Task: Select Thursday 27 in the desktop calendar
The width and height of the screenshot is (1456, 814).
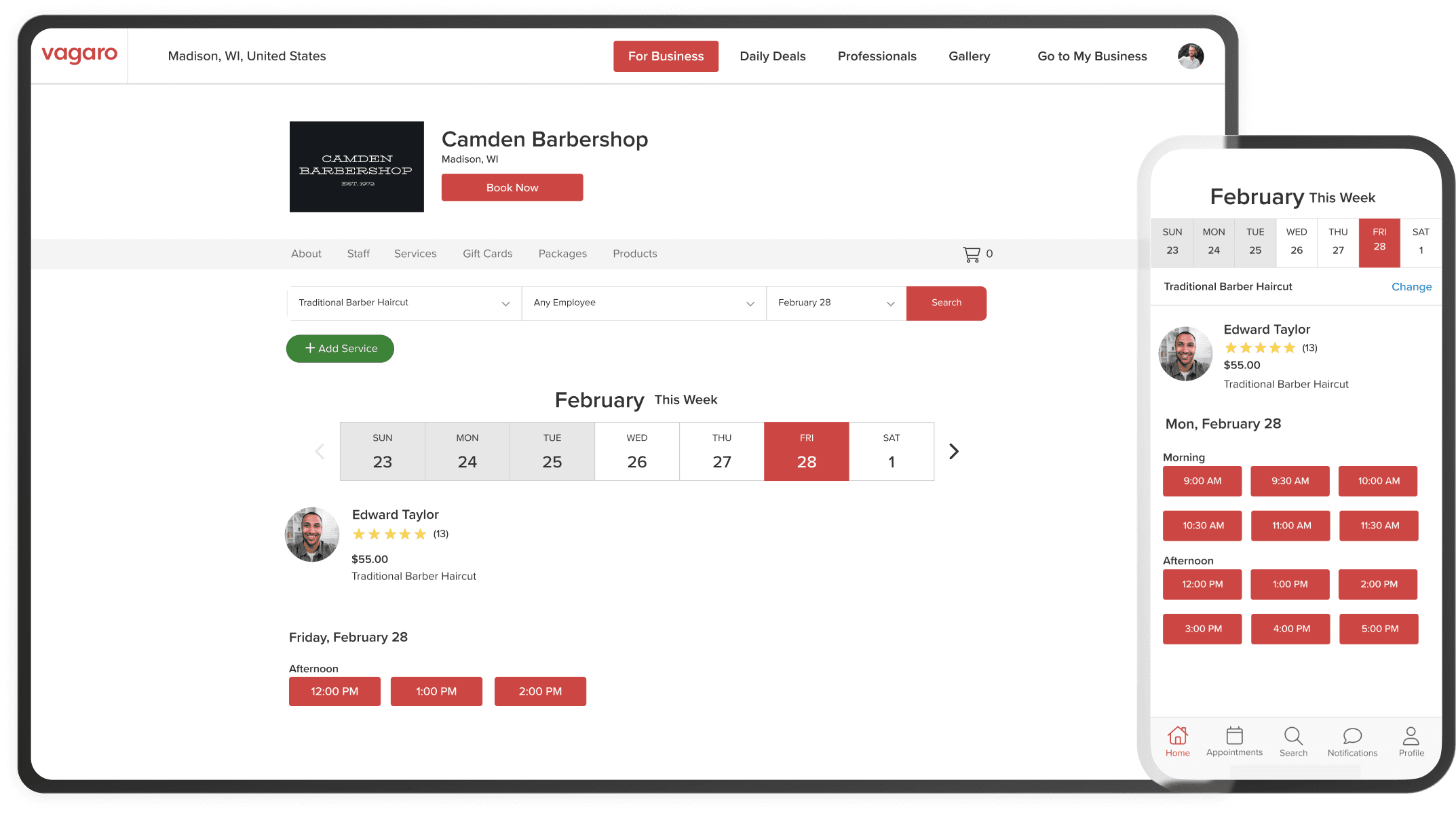Action: (x=721, y=452)
